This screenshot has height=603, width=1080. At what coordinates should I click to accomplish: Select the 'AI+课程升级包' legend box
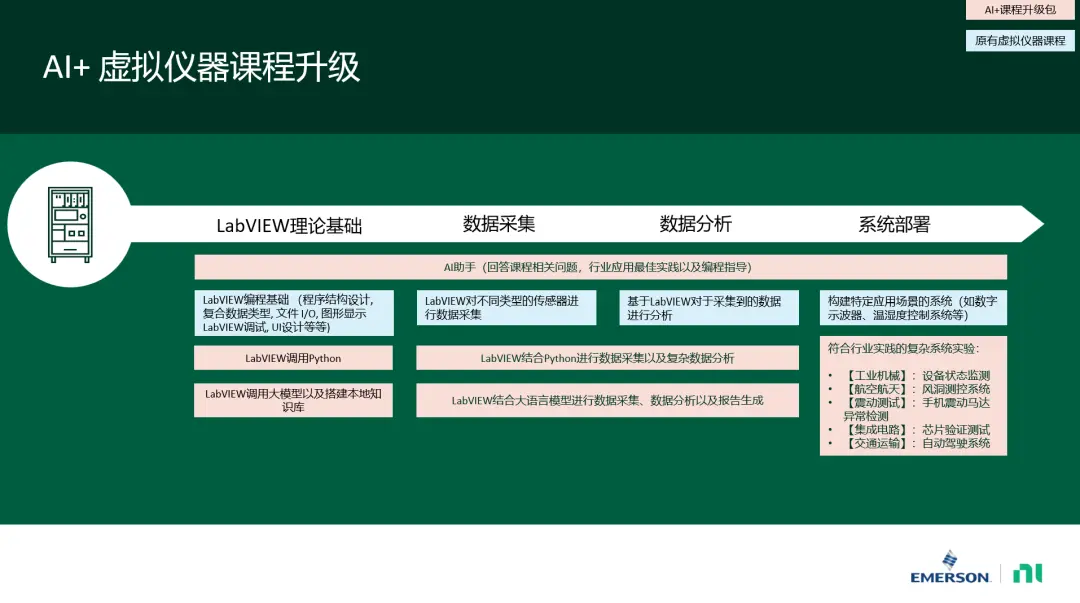[1020, 10]
